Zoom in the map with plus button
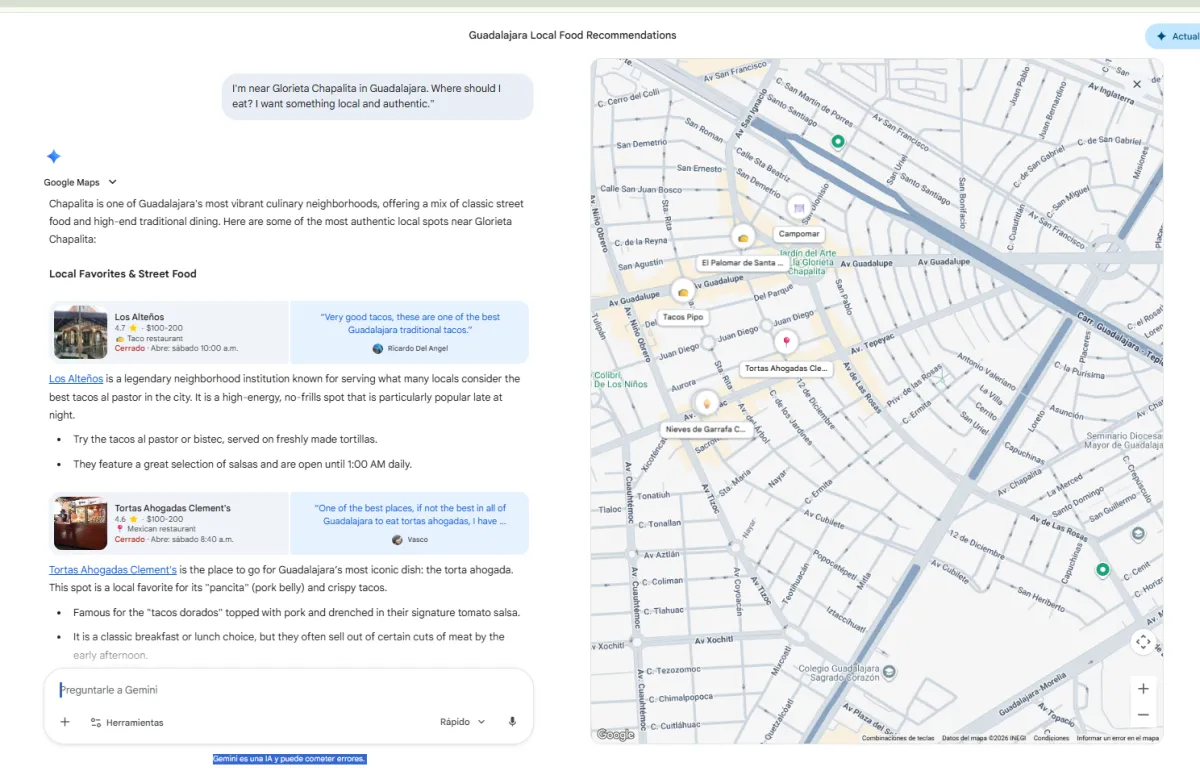 pos(1143,689)
